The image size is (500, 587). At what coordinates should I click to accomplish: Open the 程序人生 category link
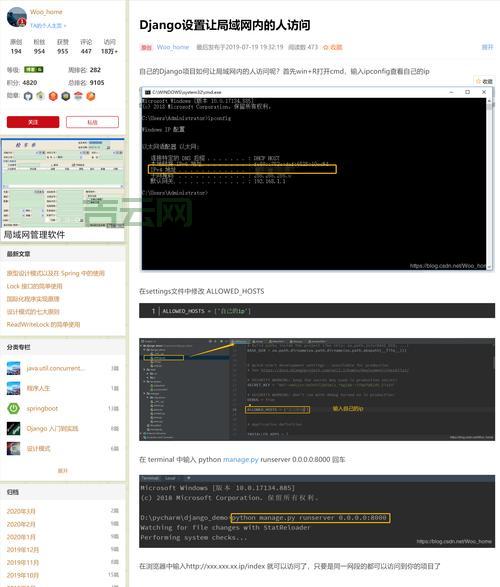pyautogui.click(x=38, y=388)
